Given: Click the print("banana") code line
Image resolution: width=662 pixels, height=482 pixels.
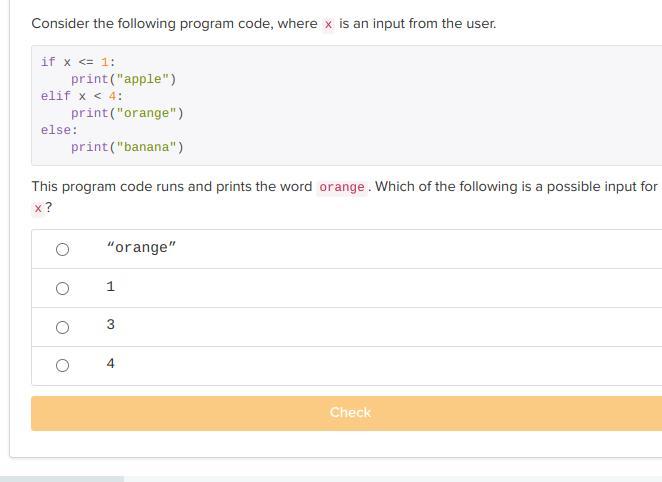Looking at the screenshot, I should pyautogui.click(x=127, y=147).
